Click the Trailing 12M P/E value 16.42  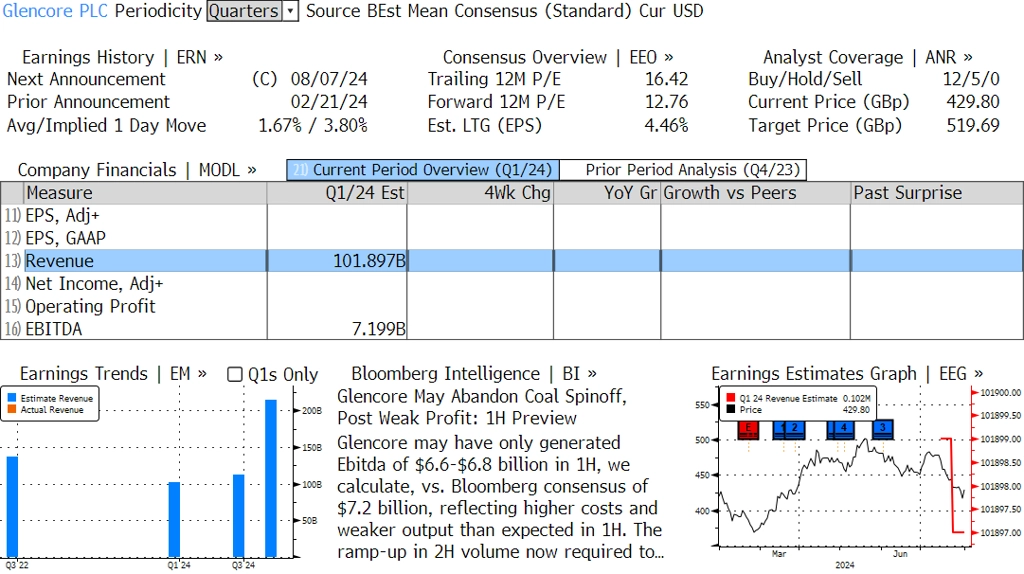(667, 79)
